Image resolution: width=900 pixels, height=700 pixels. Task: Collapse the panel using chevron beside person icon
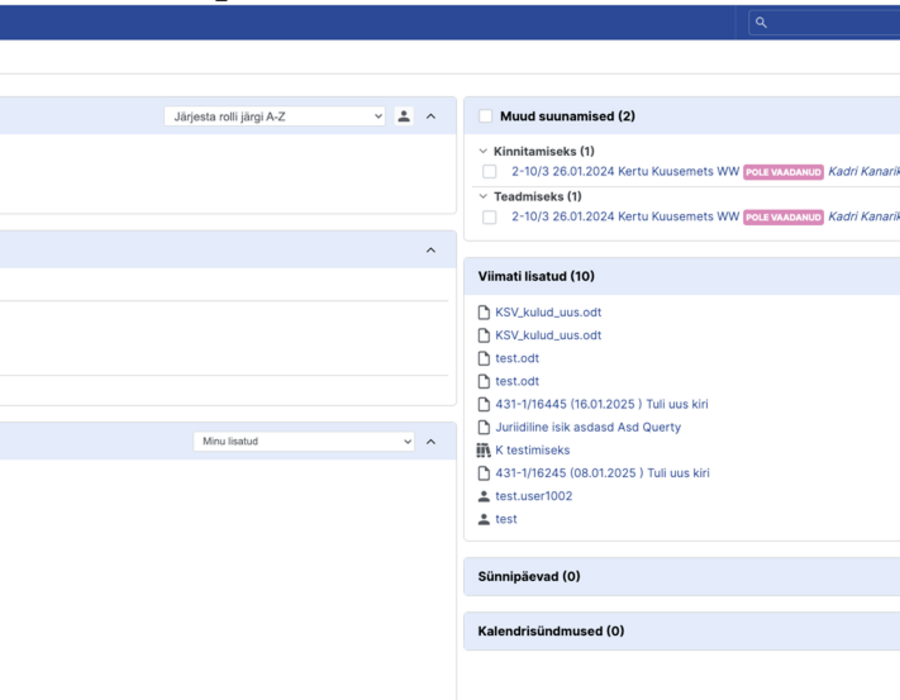[431, 116]
